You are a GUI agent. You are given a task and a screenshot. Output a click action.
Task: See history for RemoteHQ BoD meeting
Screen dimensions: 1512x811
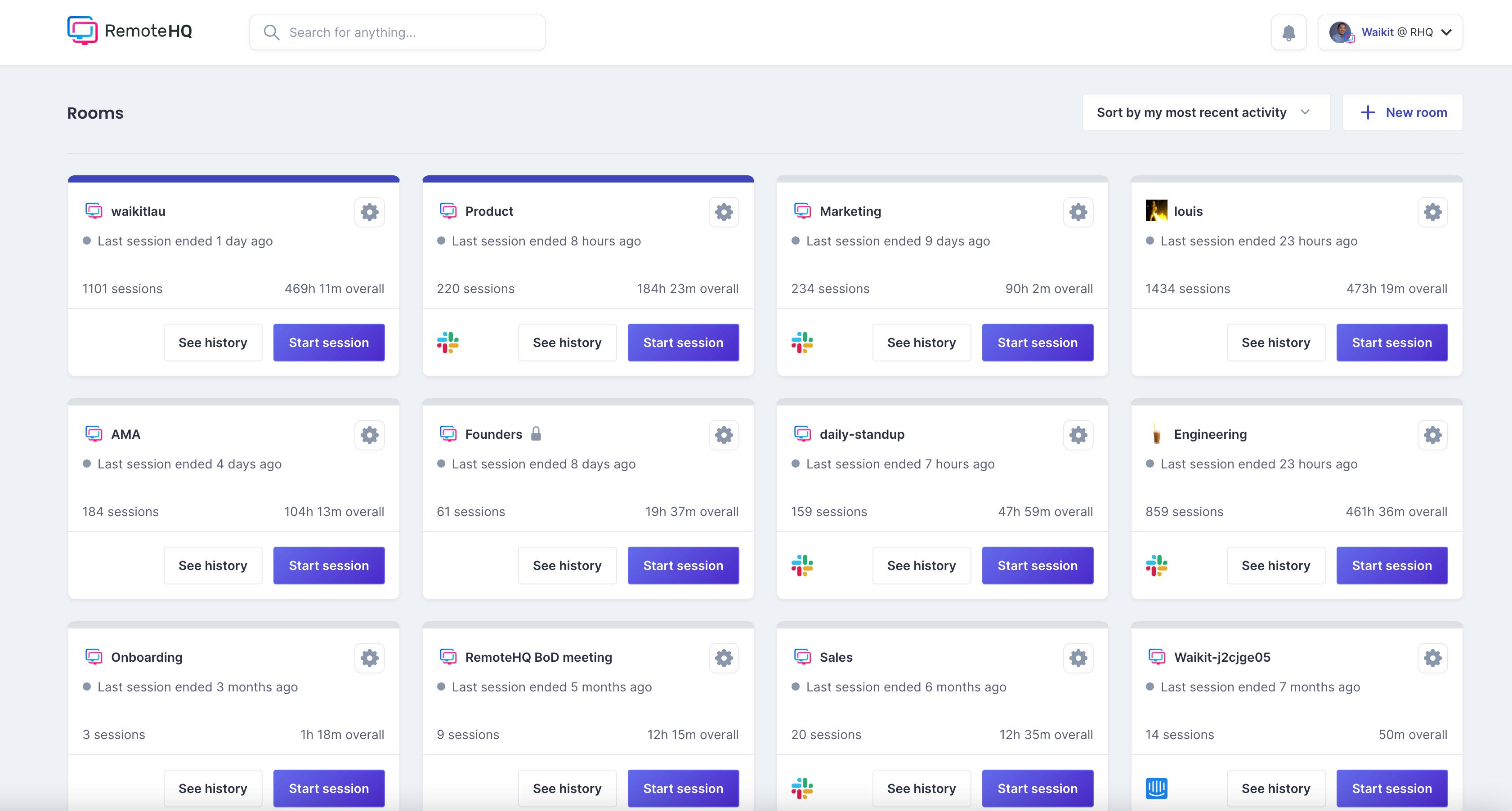click(x=568, y=788)
